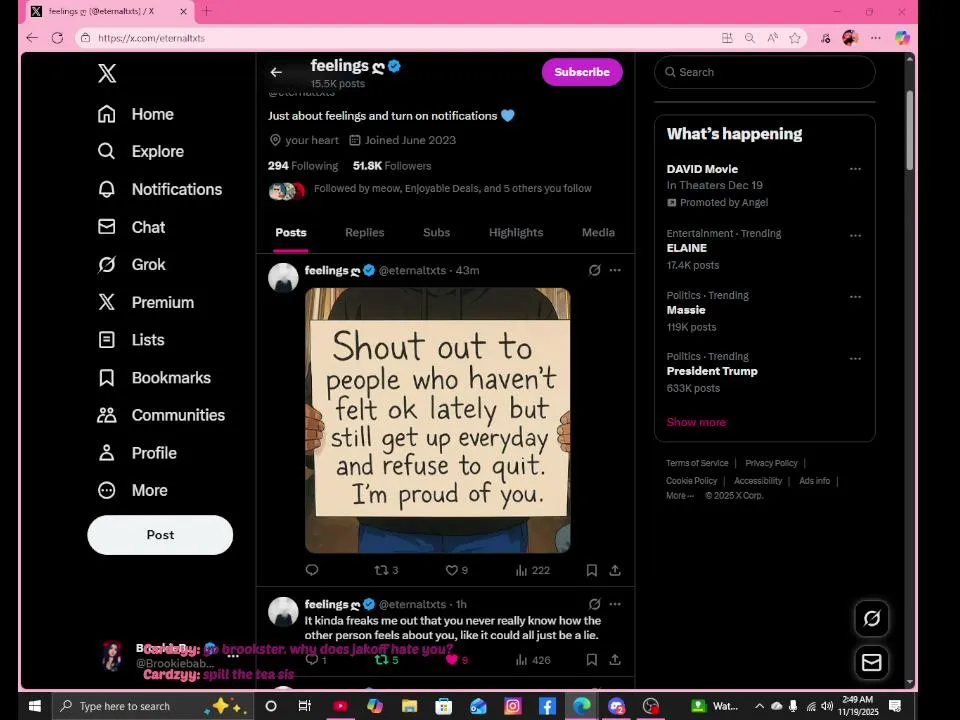Screen dimensions: 960x720
Task: Reply to the Shout out post
Action: point(312,570)
